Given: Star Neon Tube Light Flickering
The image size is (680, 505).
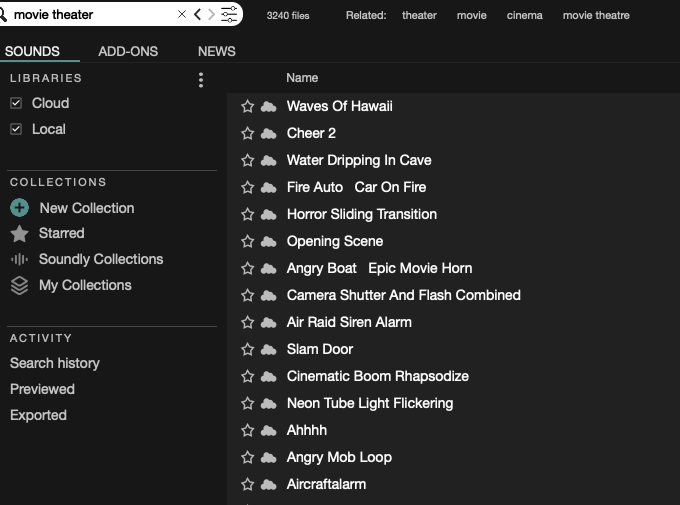Looking at the screenshot, I should tap(248, 403).
